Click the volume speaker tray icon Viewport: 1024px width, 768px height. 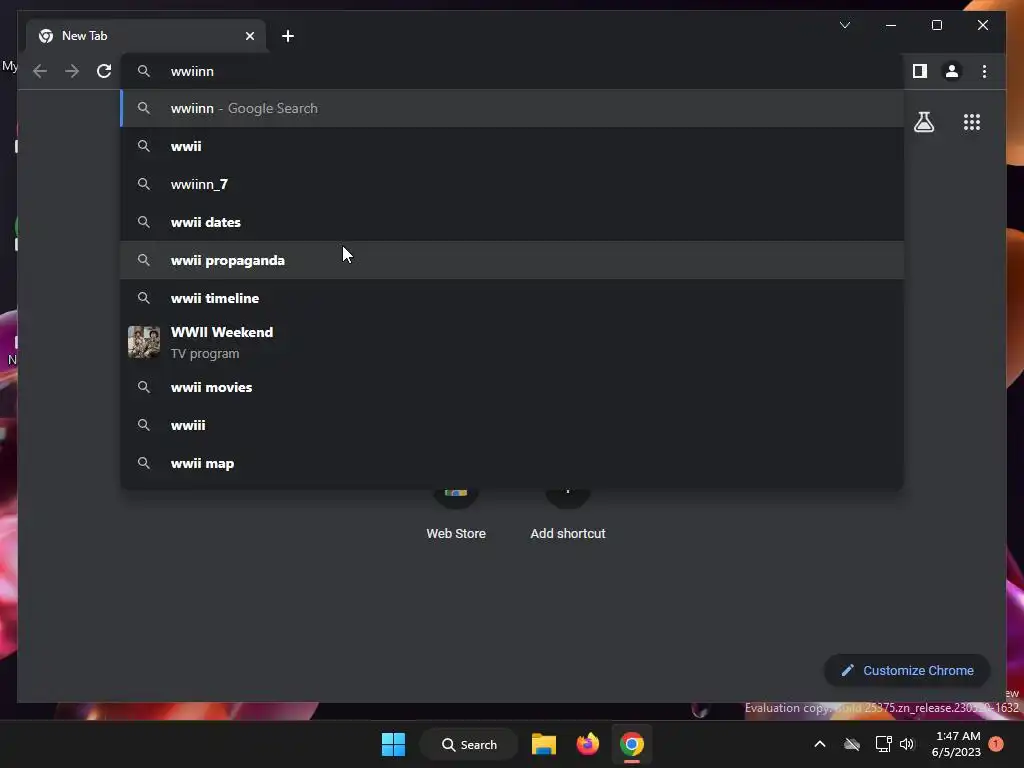(907, 744)
